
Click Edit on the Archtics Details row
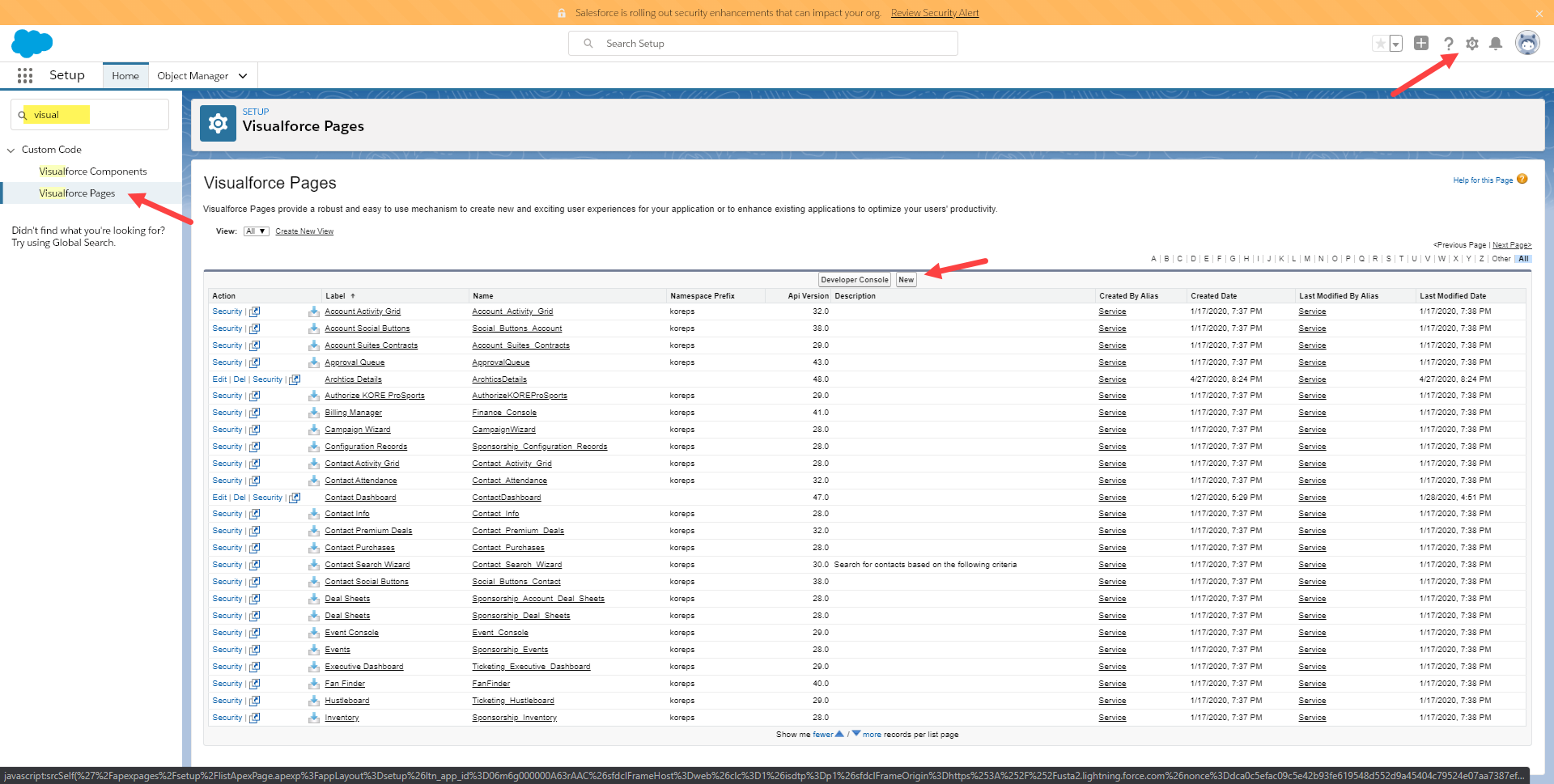[219, 379]
